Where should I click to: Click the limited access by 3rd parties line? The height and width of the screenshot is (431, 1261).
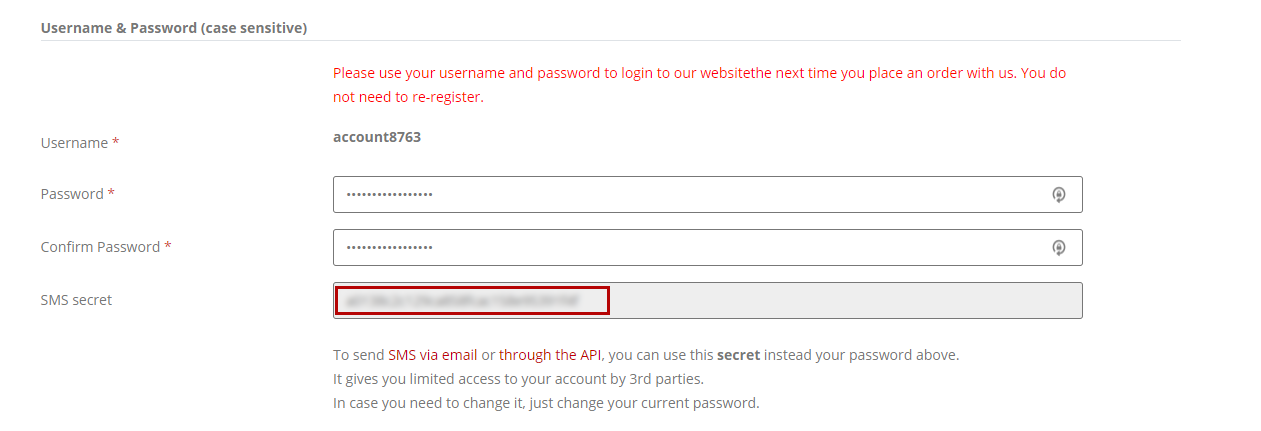[518, 379]
